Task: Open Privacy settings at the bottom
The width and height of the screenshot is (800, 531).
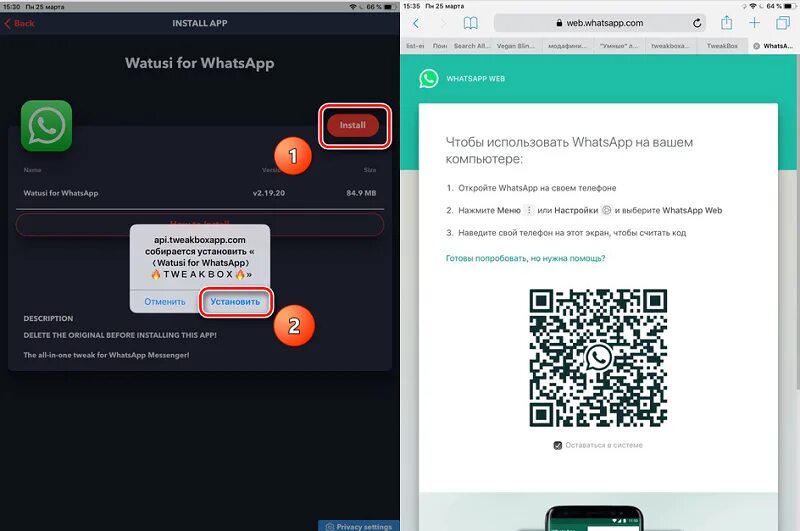Action: [359, 526]
